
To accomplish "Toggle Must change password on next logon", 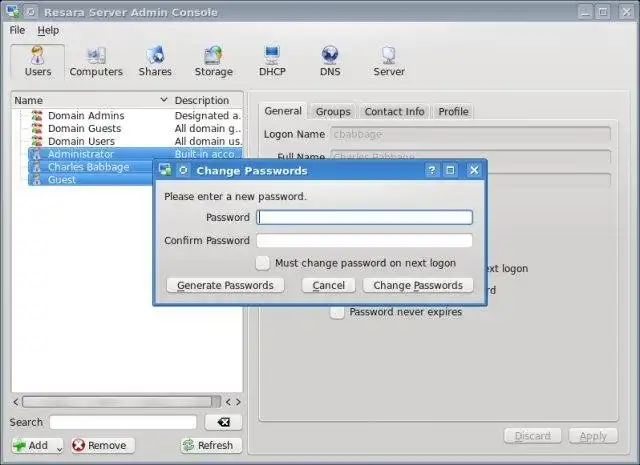I will (262, 263).
